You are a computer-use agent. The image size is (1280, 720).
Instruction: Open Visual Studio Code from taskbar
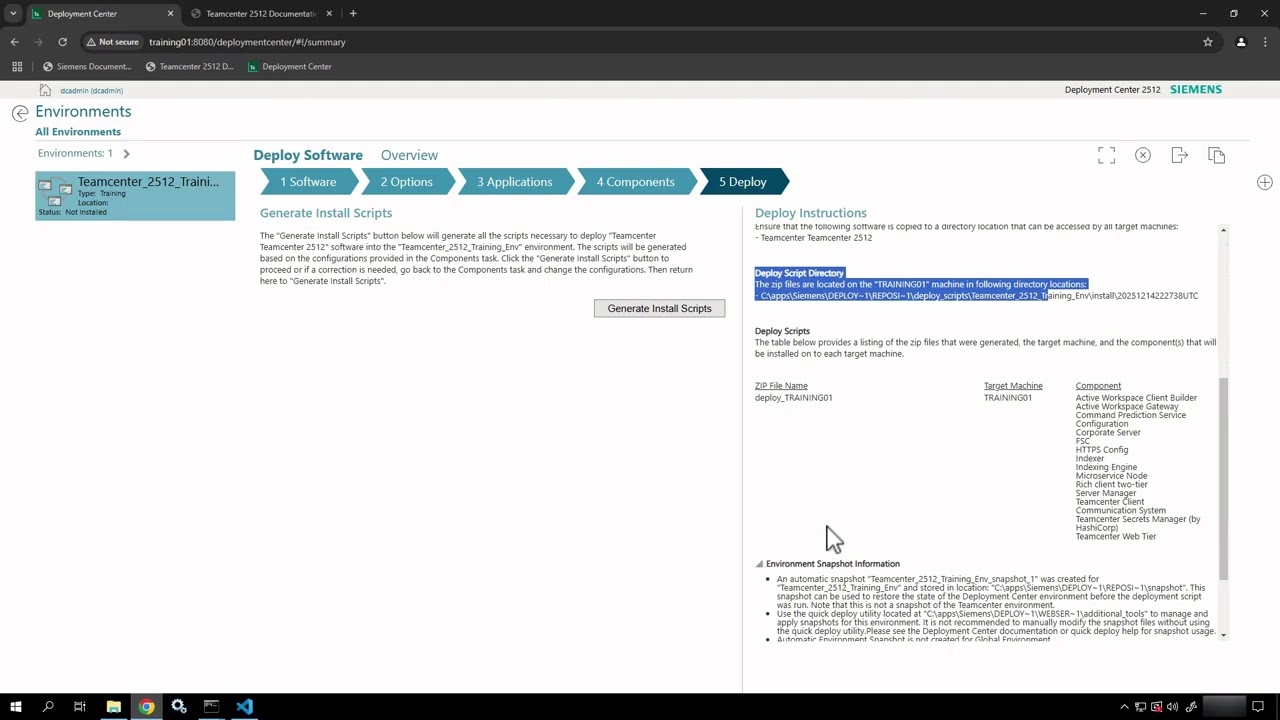(x=244, y=707)
